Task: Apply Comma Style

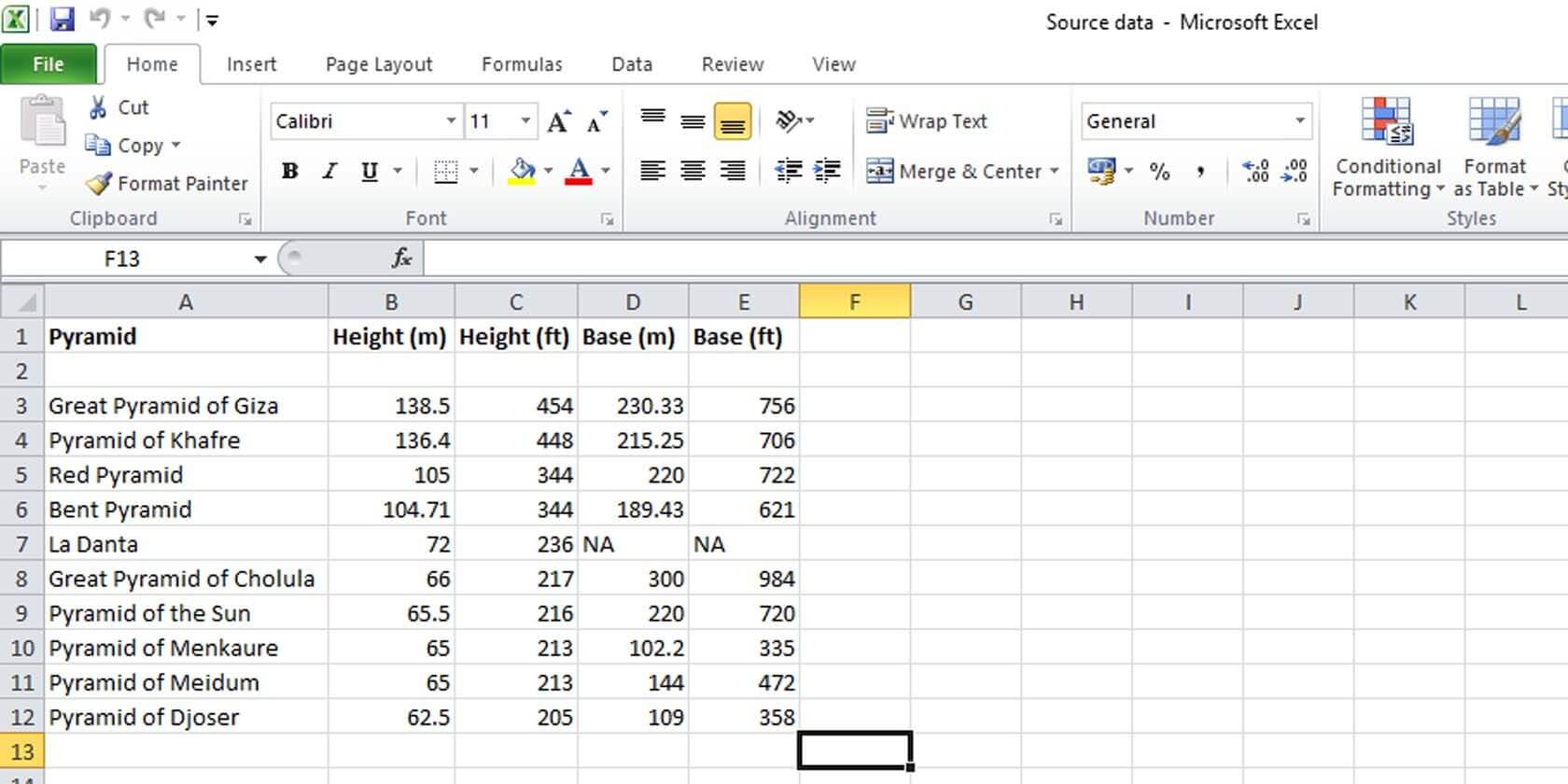Action: 1199,171
